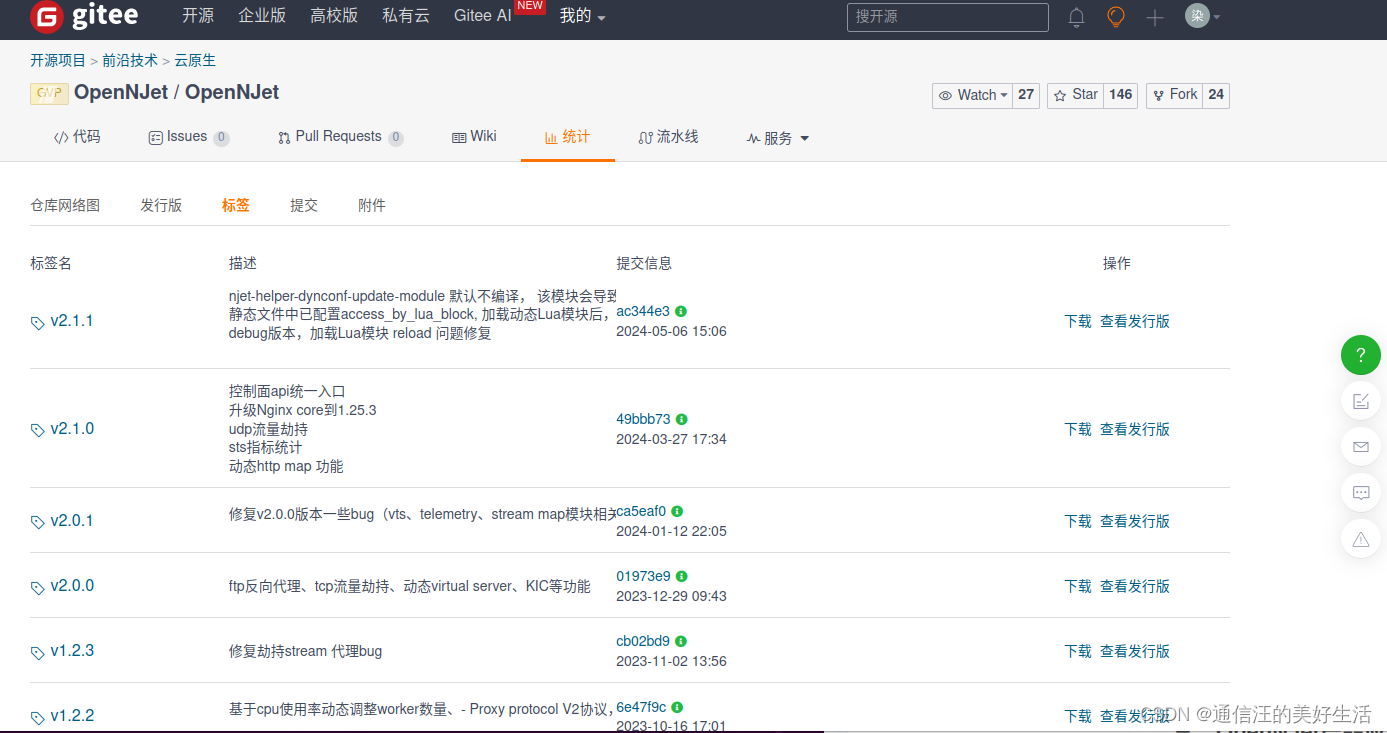Image resolution: width=1387 pixels, height=733 pixels.
Task: Open the OpenNJet owner link
Action: point(121,93)
